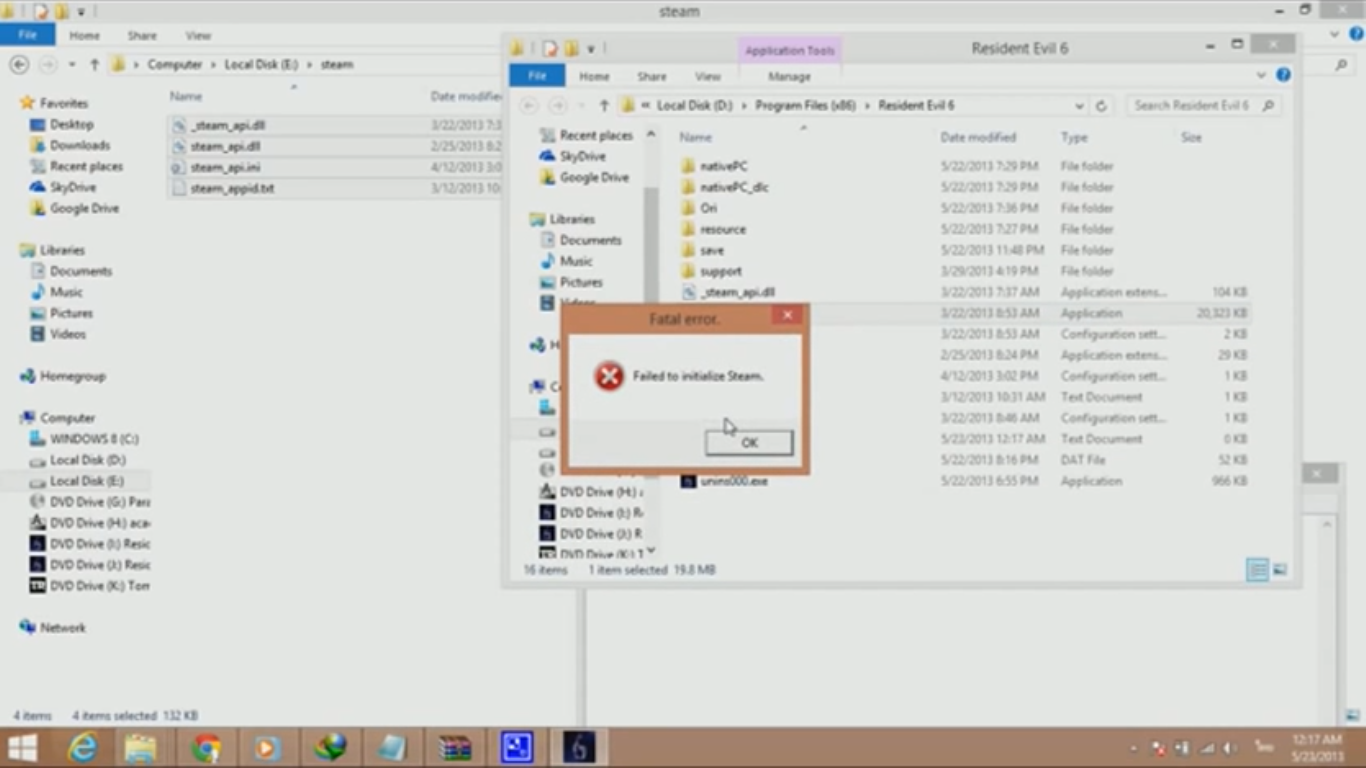Open Internet Explorer from the taskbar
The height and width of the screenshot is (768, 1366).
click(x=85, y=746)
